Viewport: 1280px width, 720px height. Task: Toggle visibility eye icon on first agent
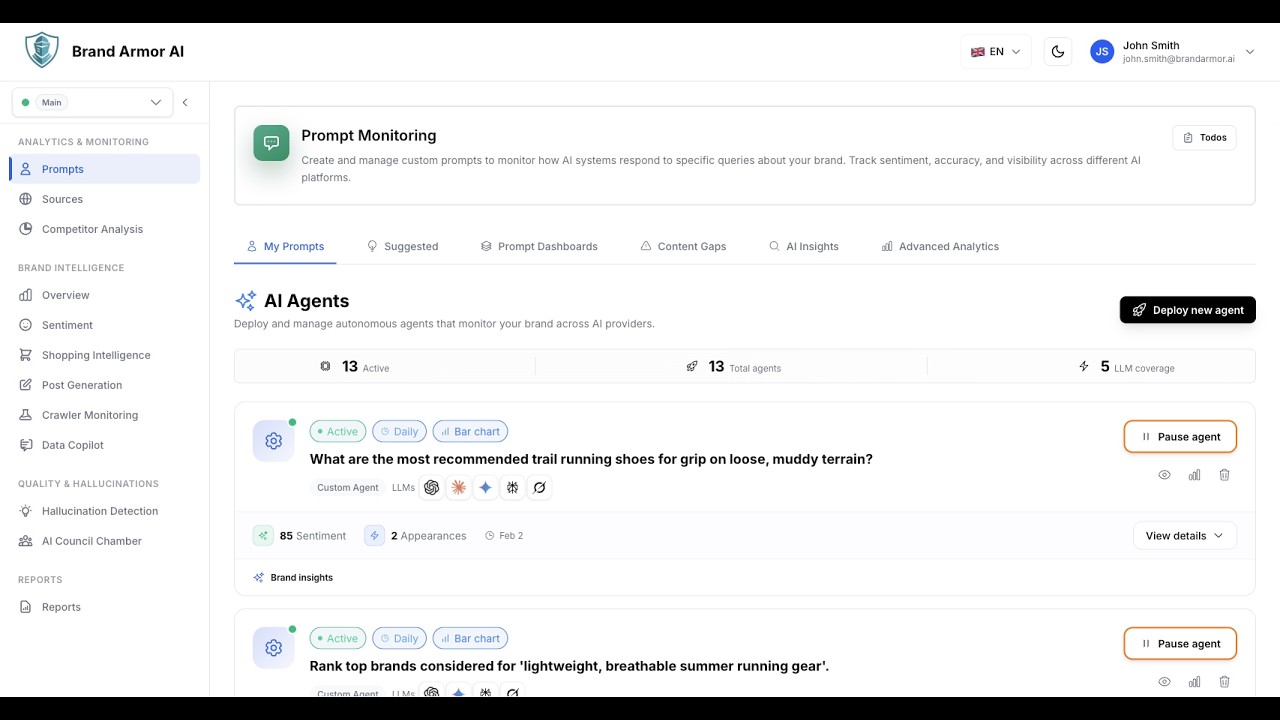1164,475
